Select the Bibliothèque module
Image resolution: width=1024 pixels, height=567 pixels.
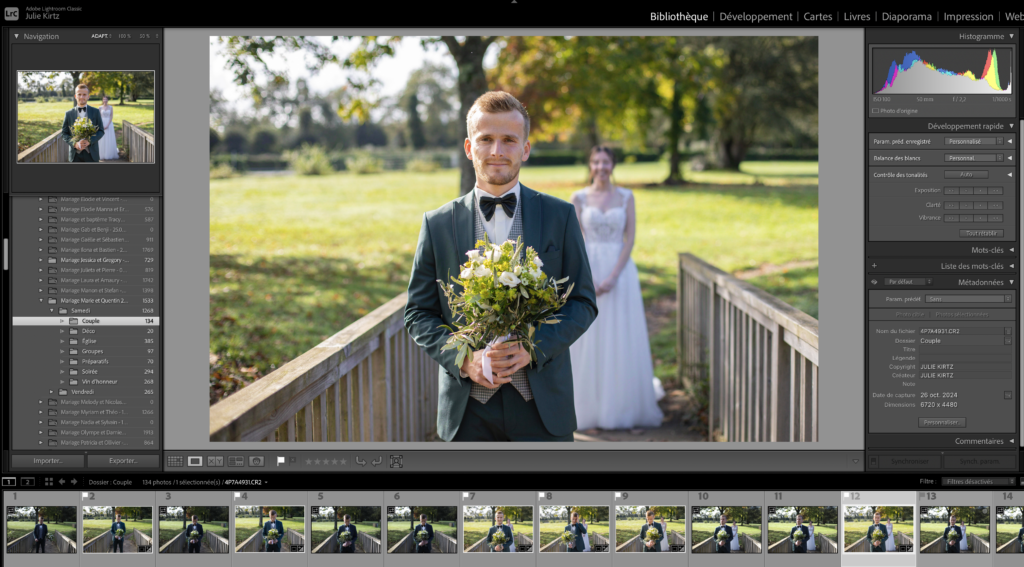679,16
